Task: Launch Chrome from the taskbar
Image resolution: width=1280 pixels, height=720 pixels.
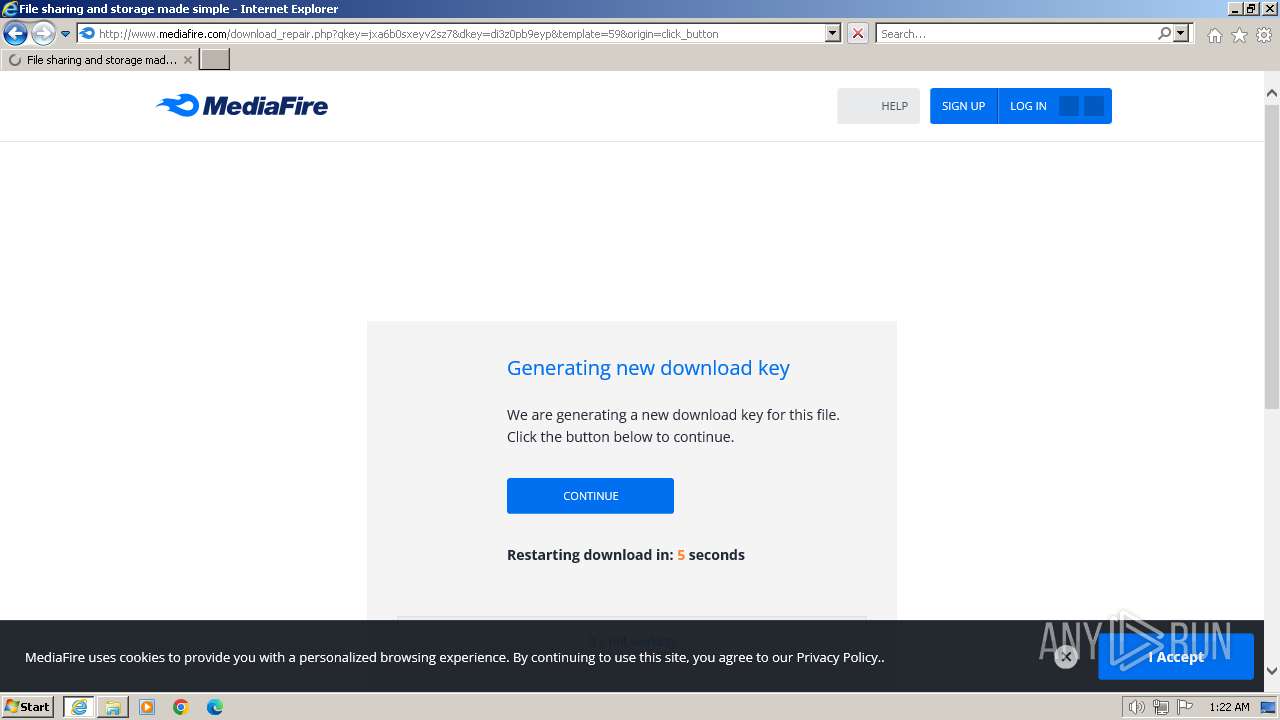Action: [181, 707]
